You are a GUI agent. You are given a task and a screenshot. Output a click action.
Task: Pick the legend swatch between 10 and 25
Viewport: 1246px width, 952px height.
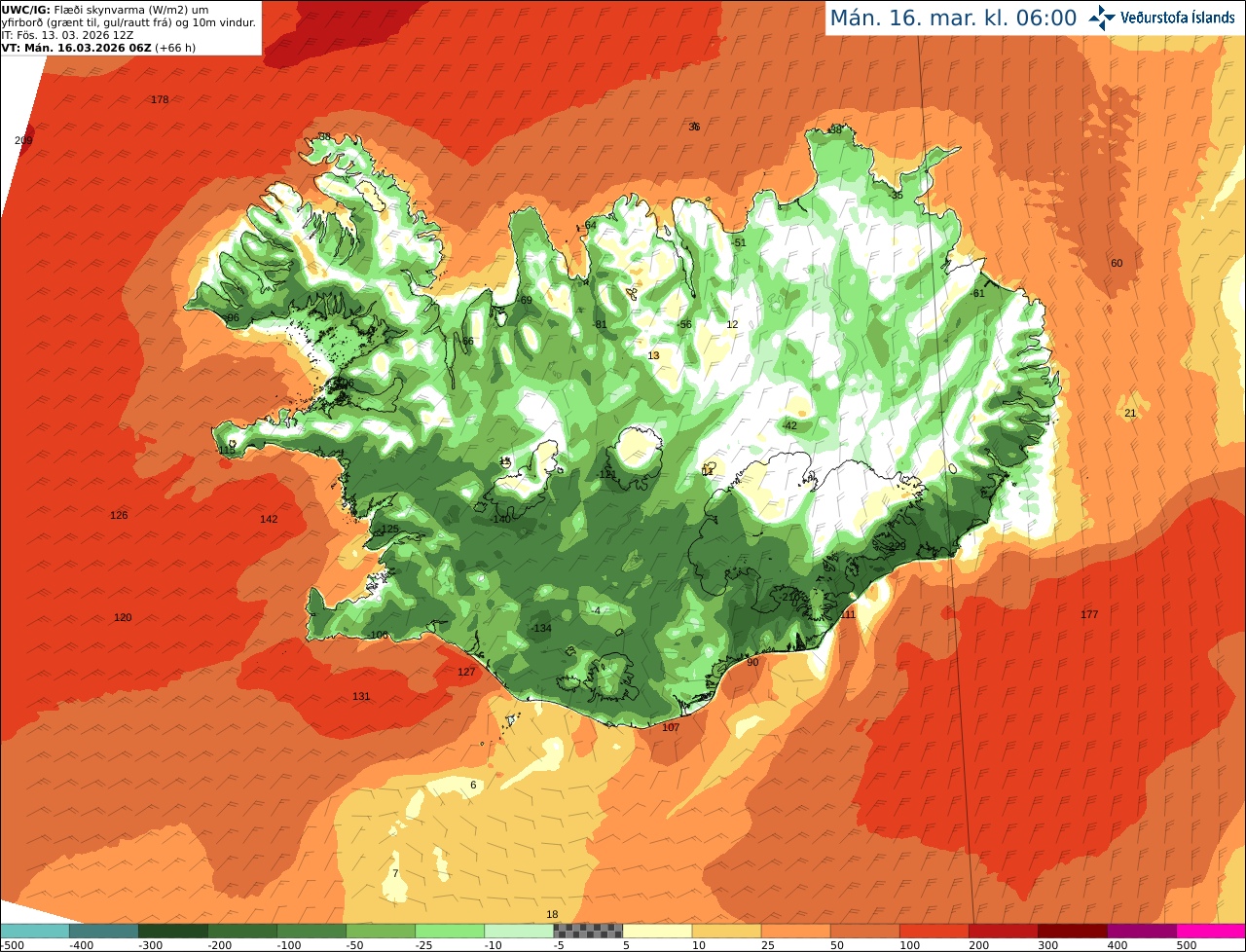[726, 931]
